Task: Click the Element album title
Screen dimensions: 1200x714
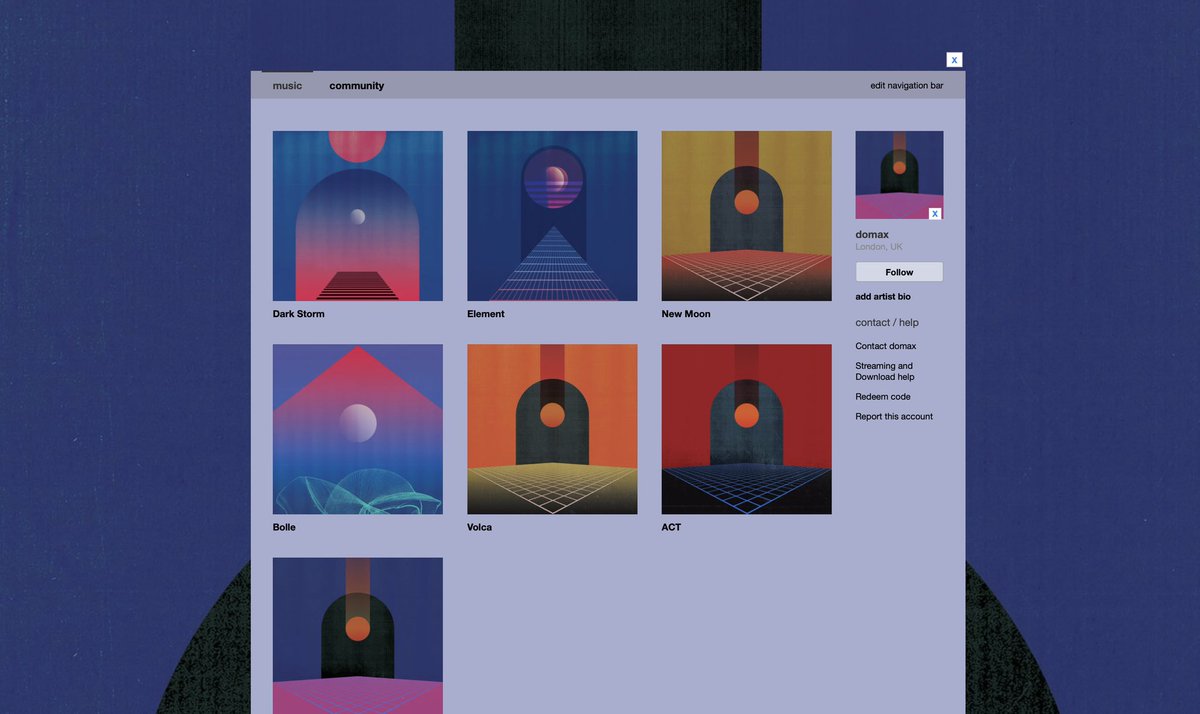Action: 486,314
